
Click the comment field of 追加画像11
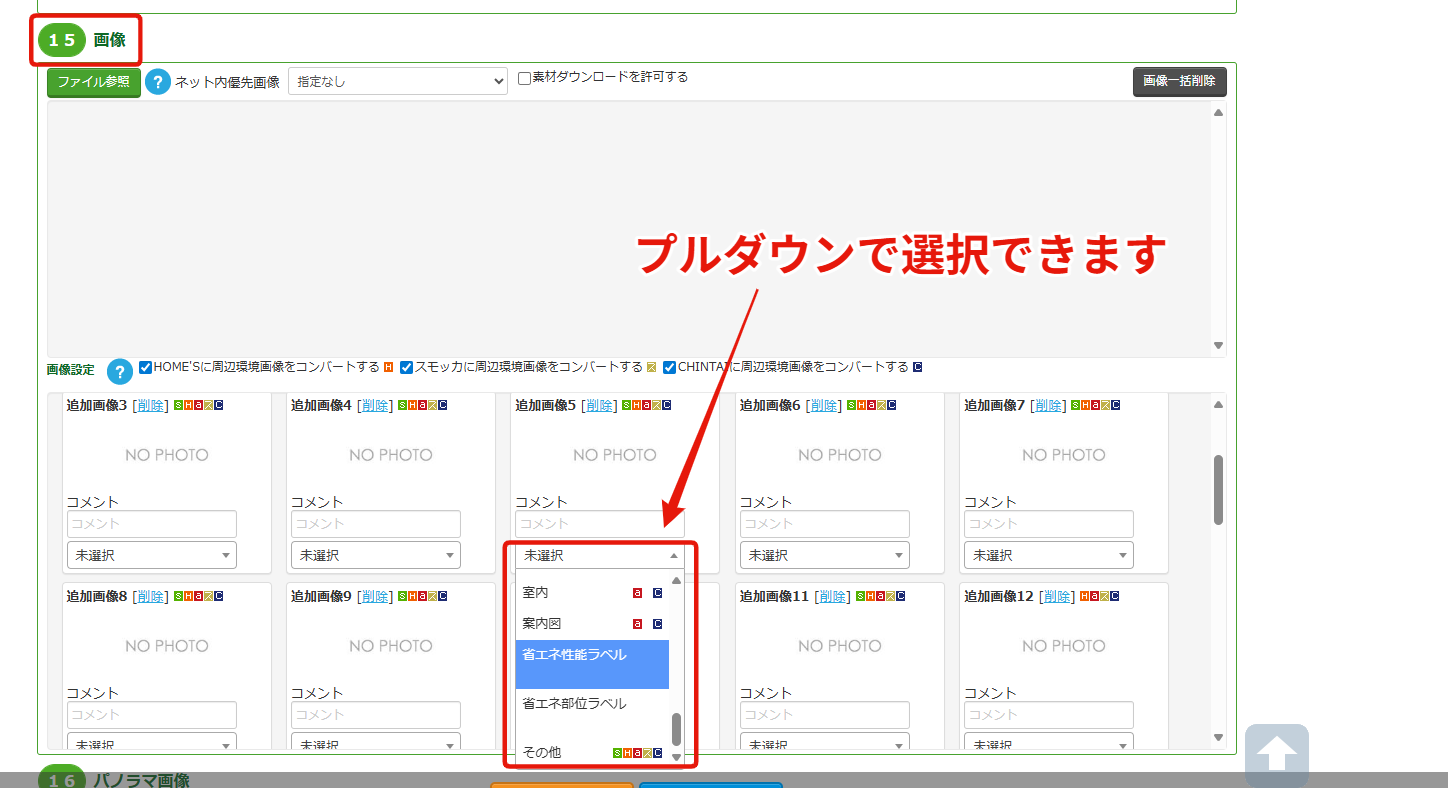coord(825,715)
